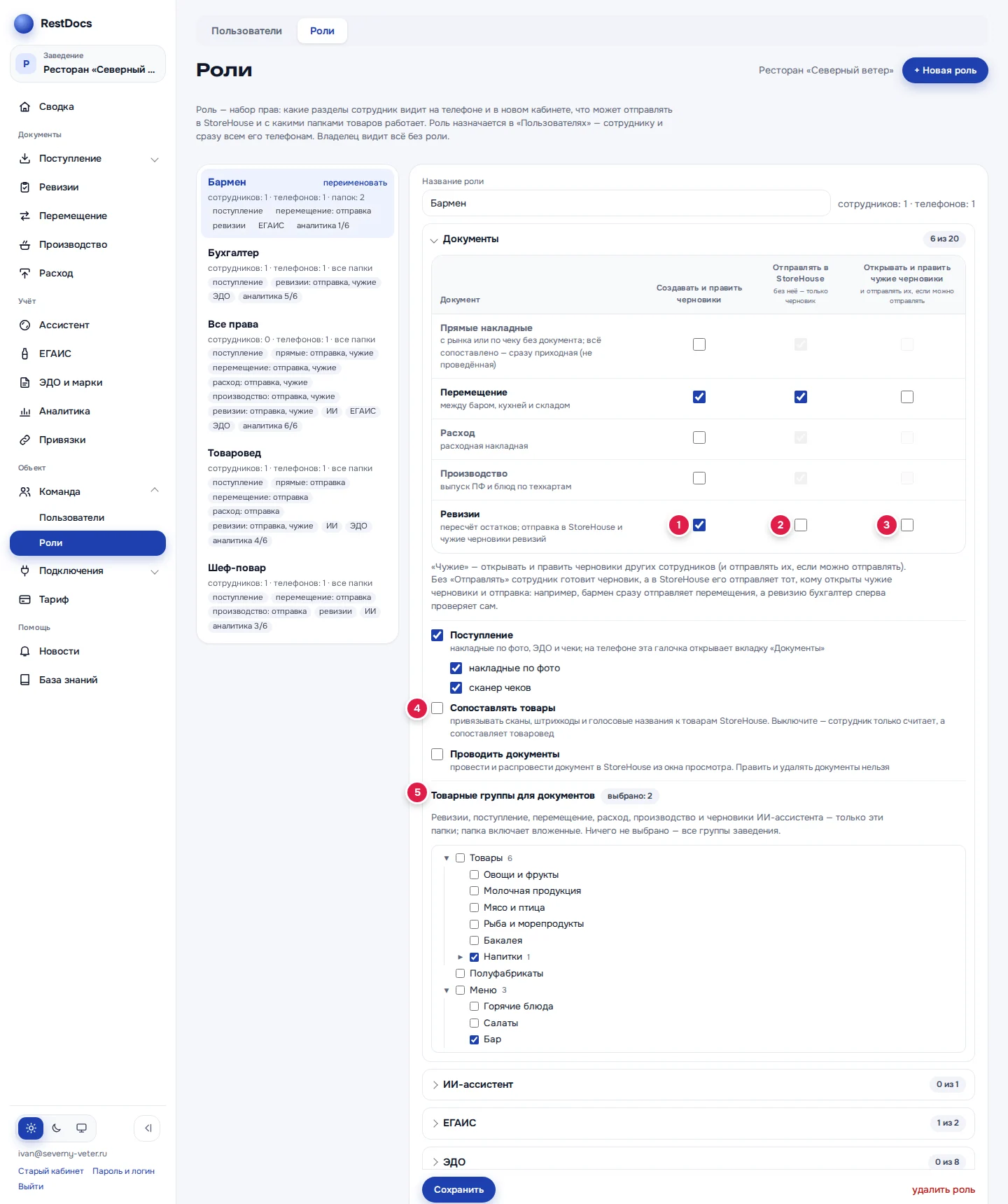Open the Пароль и логин link
Image resolution: width=1008 pixels, height=1204 pixels.
[x=123, y=1171]
